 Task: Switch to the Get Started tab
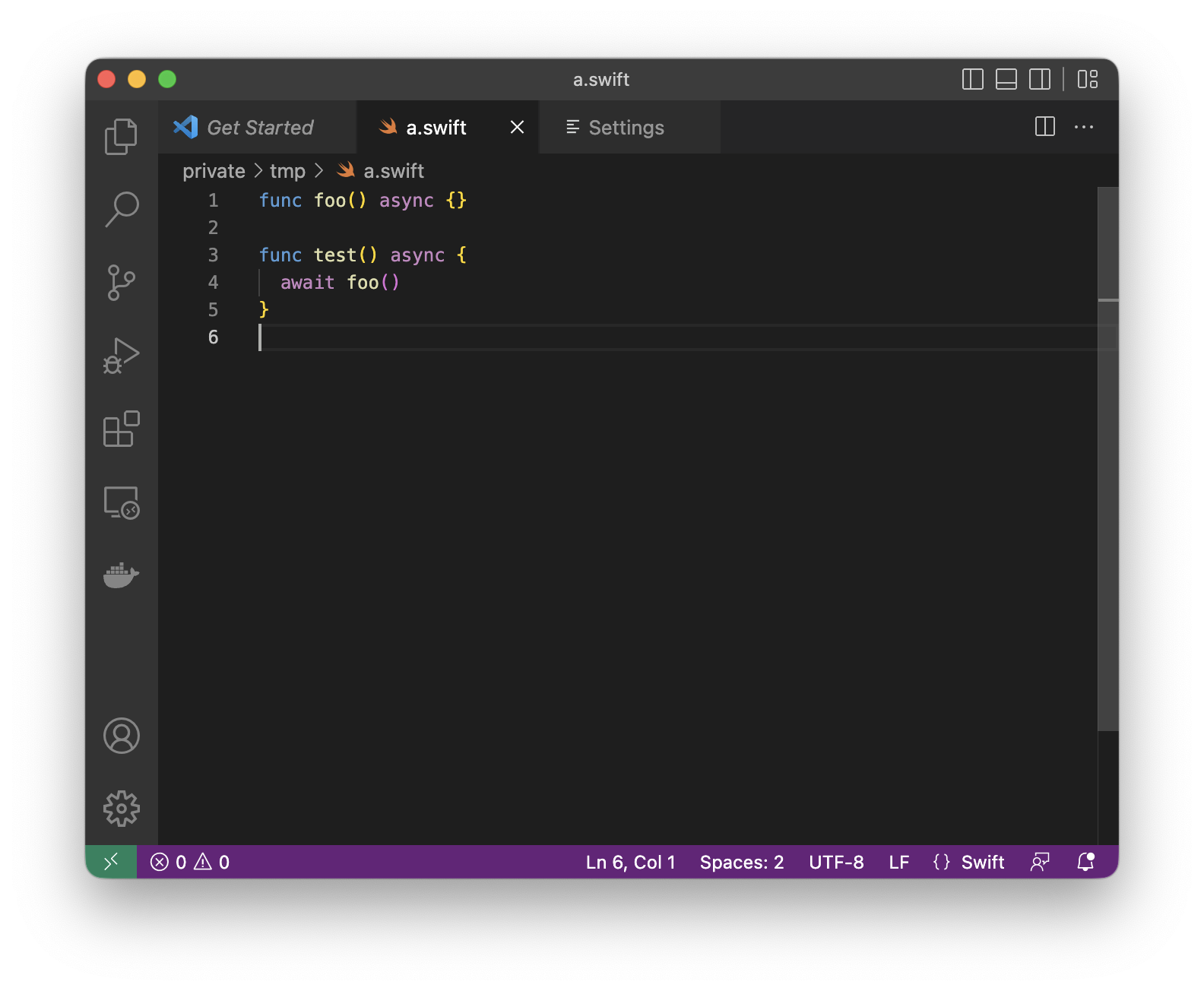[x=258, y=127]
